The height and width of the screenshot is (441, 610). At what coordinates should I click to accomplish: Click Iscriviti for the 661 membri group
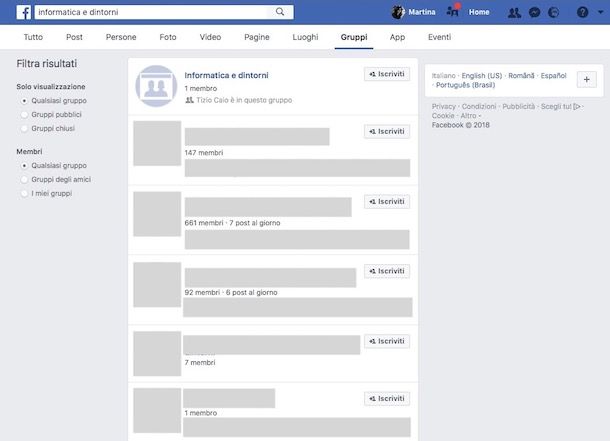pyautogui.click(x=387, y=201)
